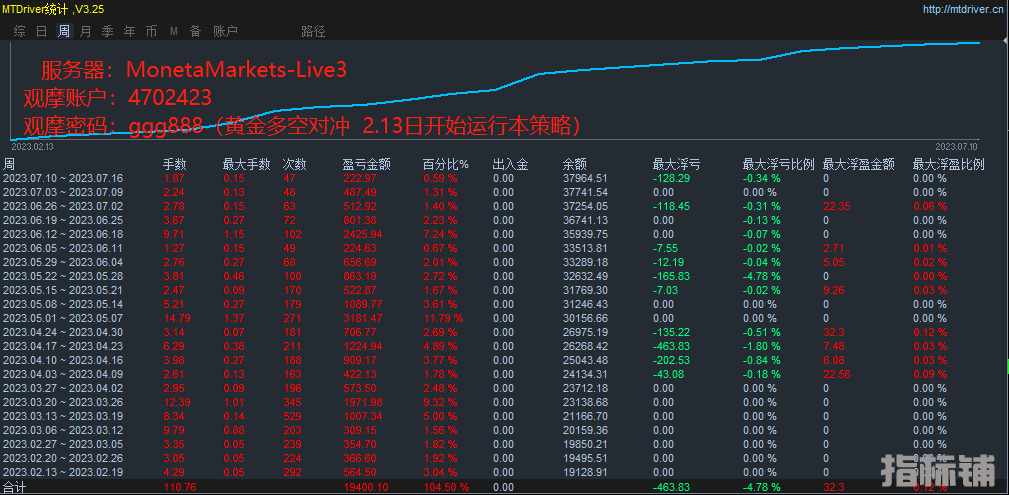Select the M tab

174,31
